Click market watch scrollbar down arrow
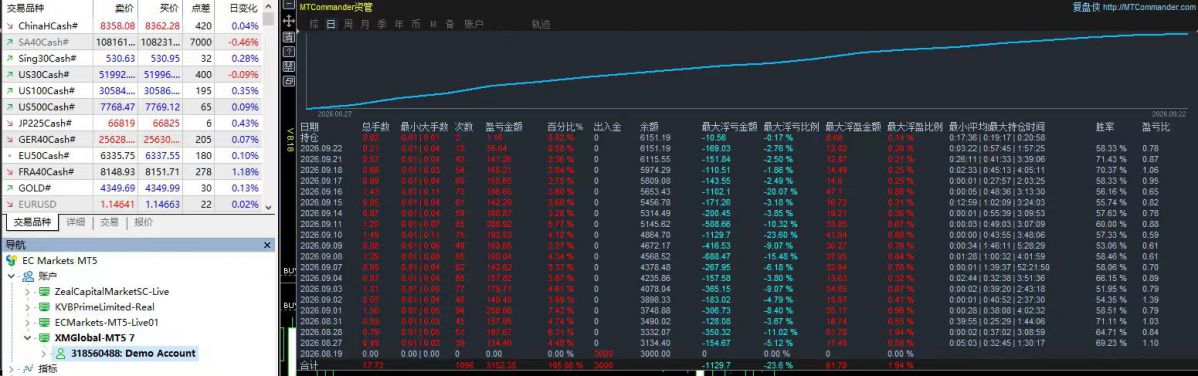 268,207
